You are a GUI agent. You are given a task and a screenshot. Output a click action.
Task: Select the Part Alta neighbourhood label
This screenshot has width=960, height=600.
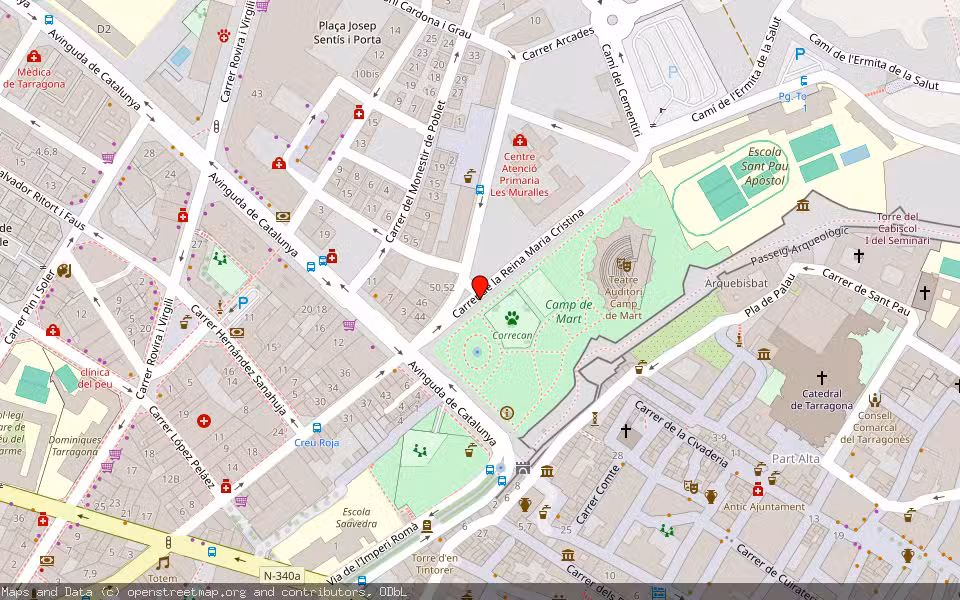tap(795, 459)
